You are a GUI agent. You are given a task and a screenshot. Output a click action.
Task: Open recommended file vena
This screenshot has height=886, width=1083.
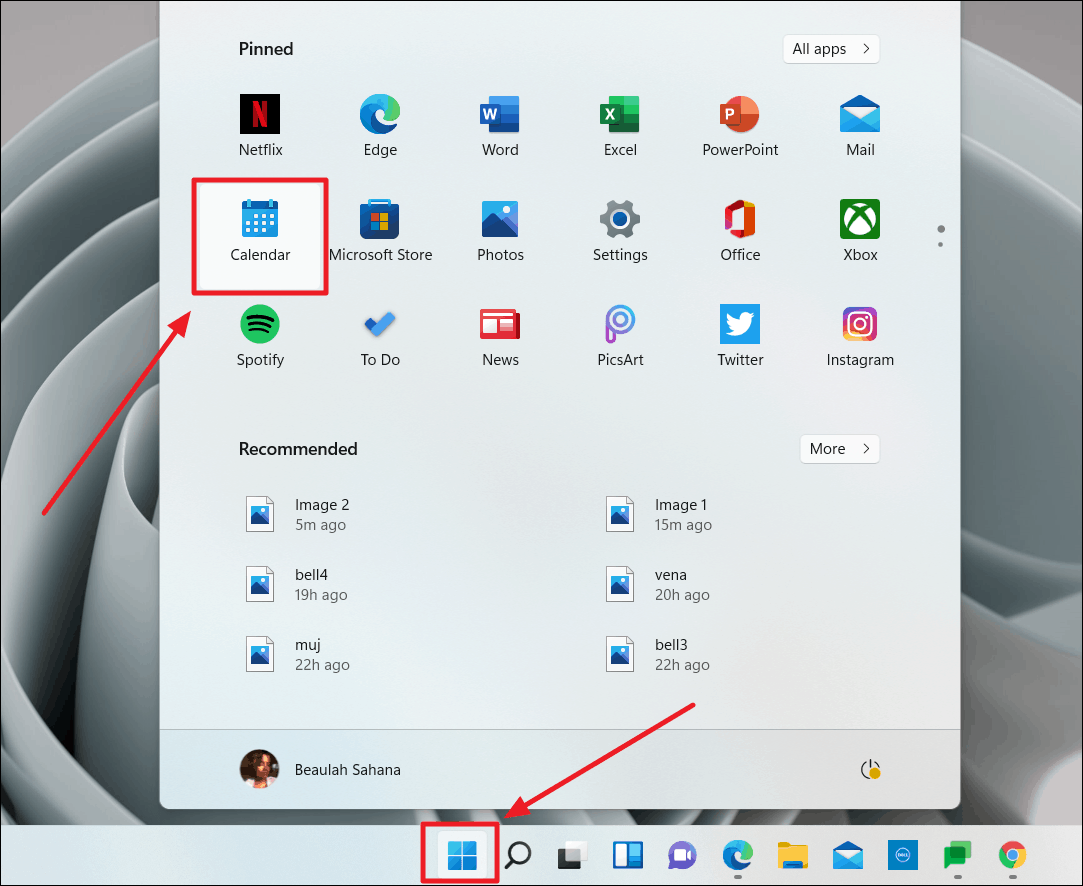pos(658,584)
